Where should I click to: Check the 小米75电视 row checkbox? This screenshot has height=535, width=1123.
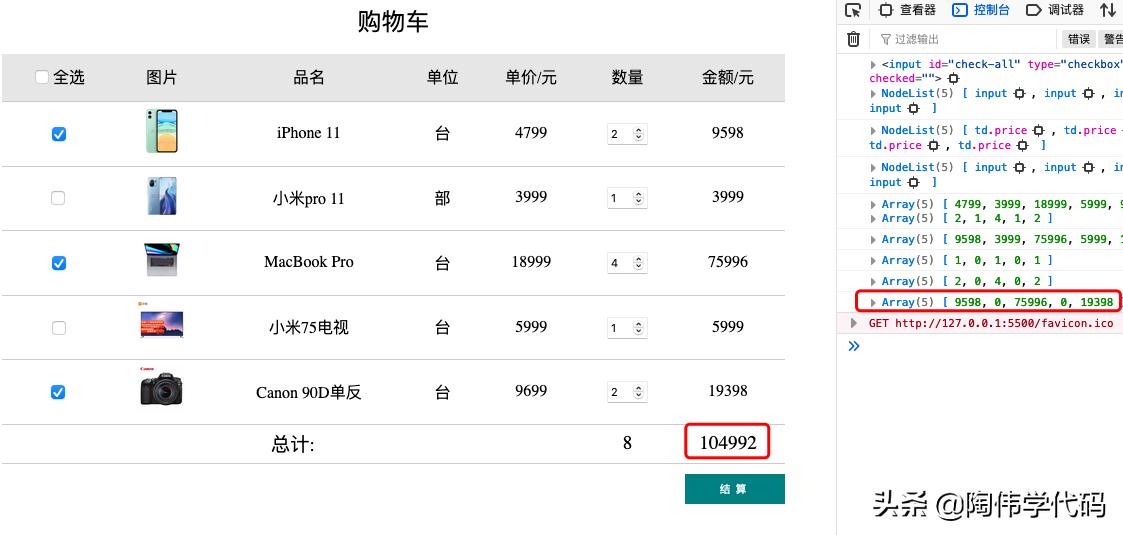59,327
